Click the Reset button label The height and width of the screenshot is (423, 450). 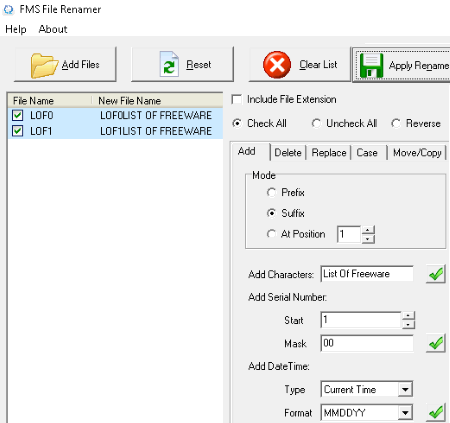pyautogui.click(x=199, y=64)
